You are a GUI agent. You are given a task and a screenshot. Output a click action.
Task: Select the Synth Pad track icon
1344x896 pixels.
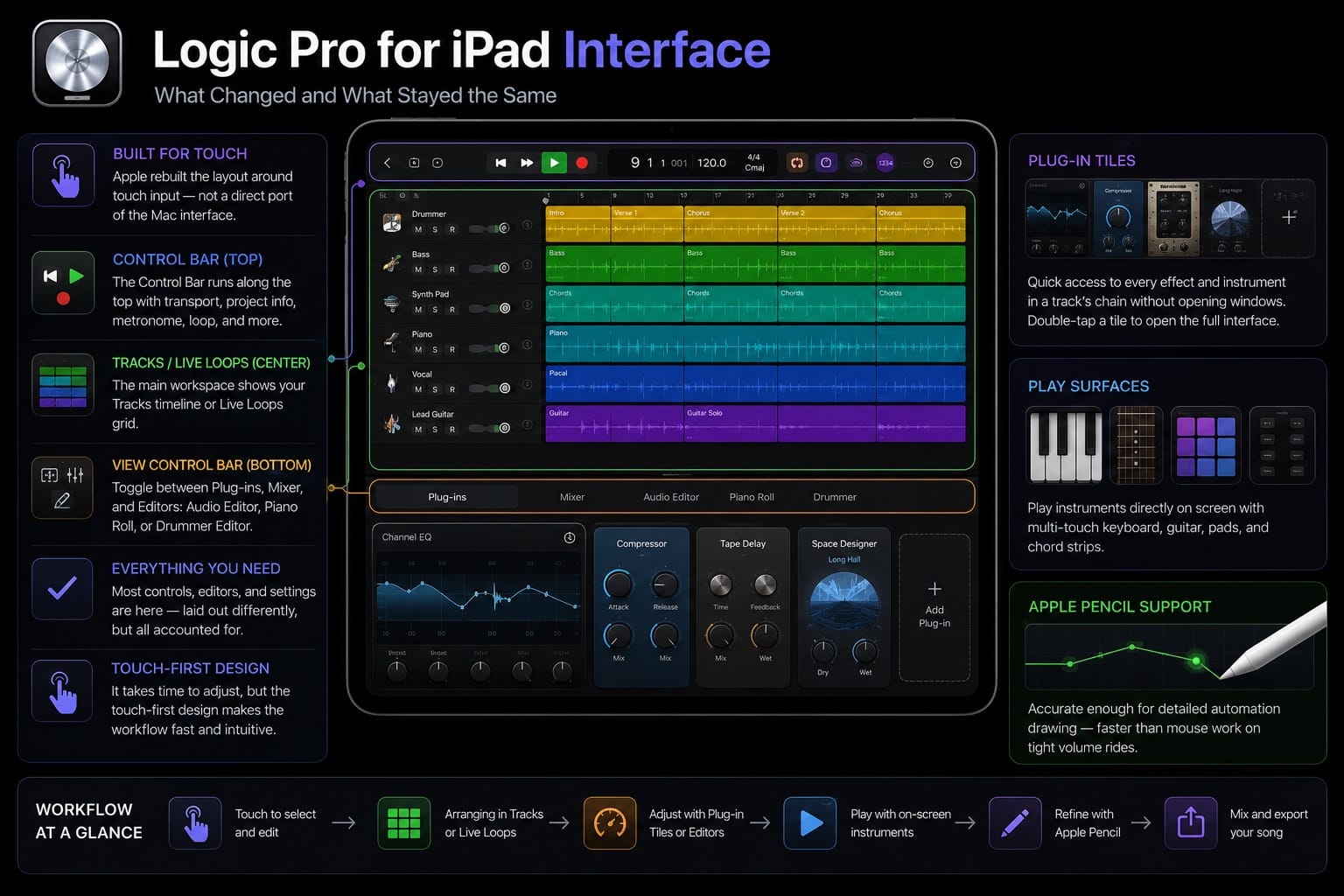[x=392, y=303]
